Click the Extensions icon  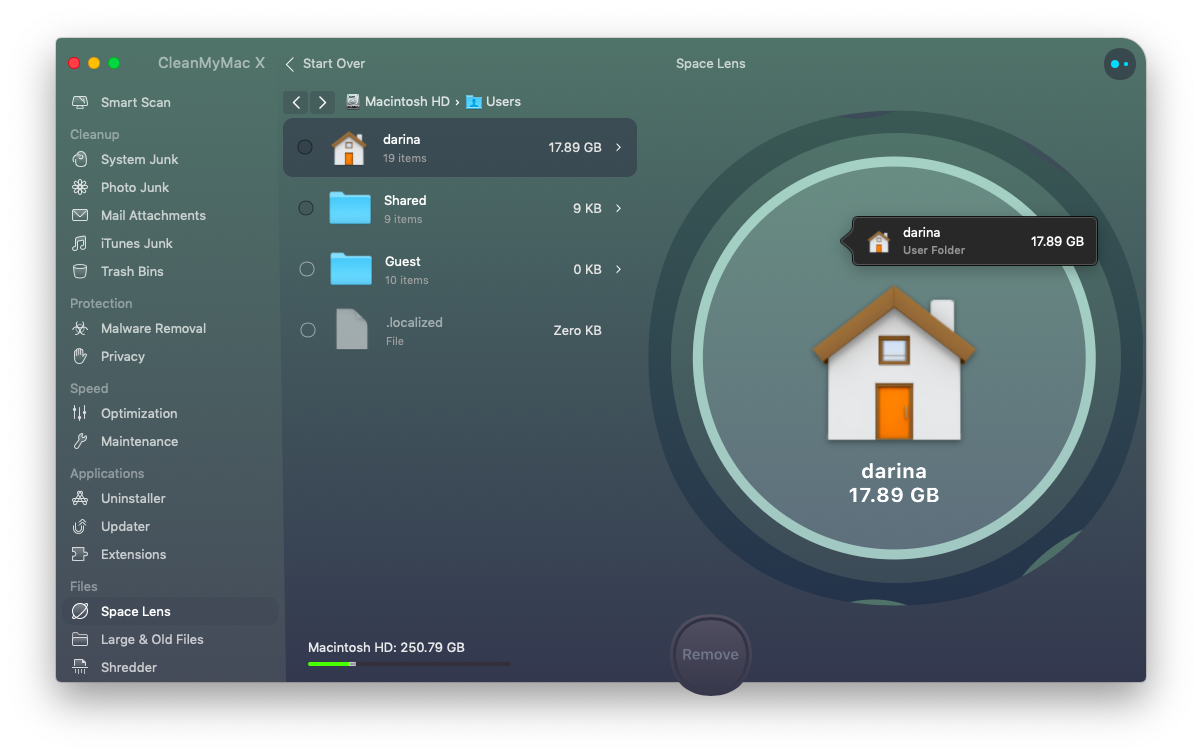80,554
